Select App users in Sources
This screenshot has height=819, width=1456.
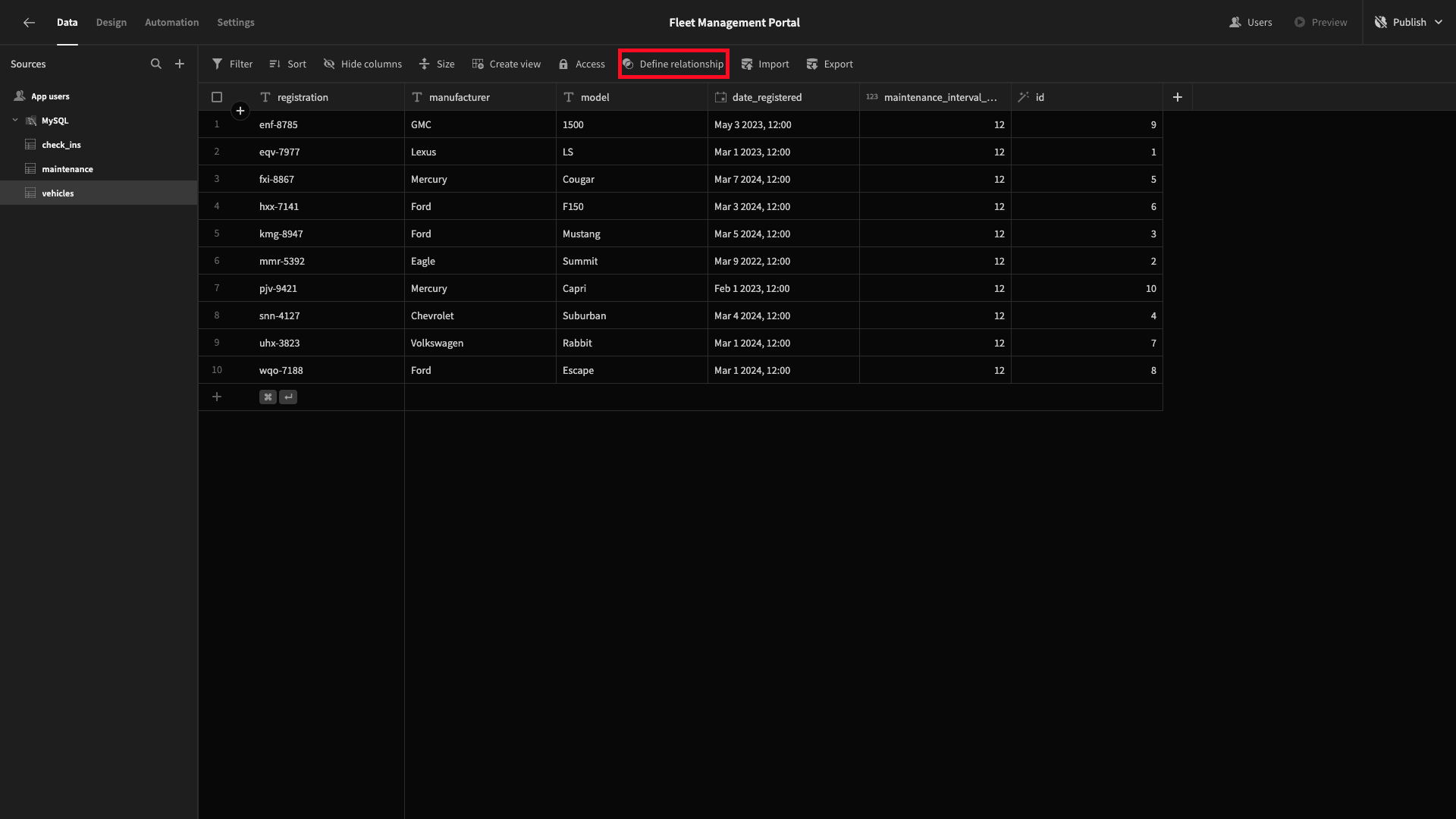click(99, 96)
